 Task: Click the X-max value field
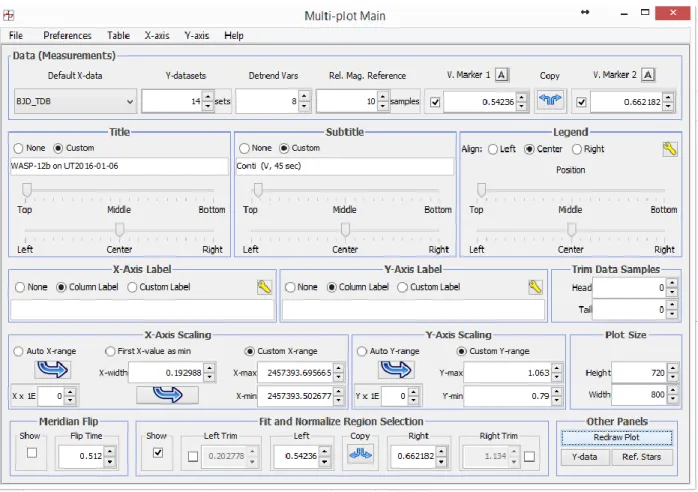(295, 373)
